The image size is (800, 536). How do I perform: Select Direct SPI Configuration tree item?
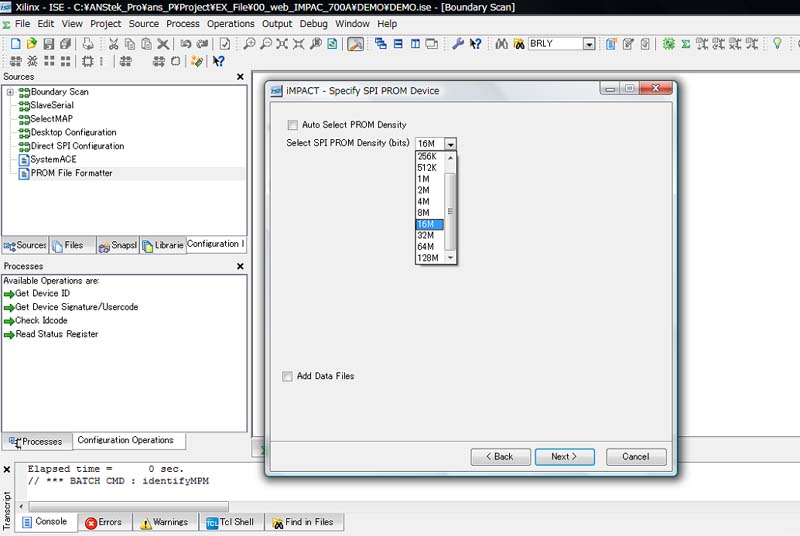click(78, 146)
